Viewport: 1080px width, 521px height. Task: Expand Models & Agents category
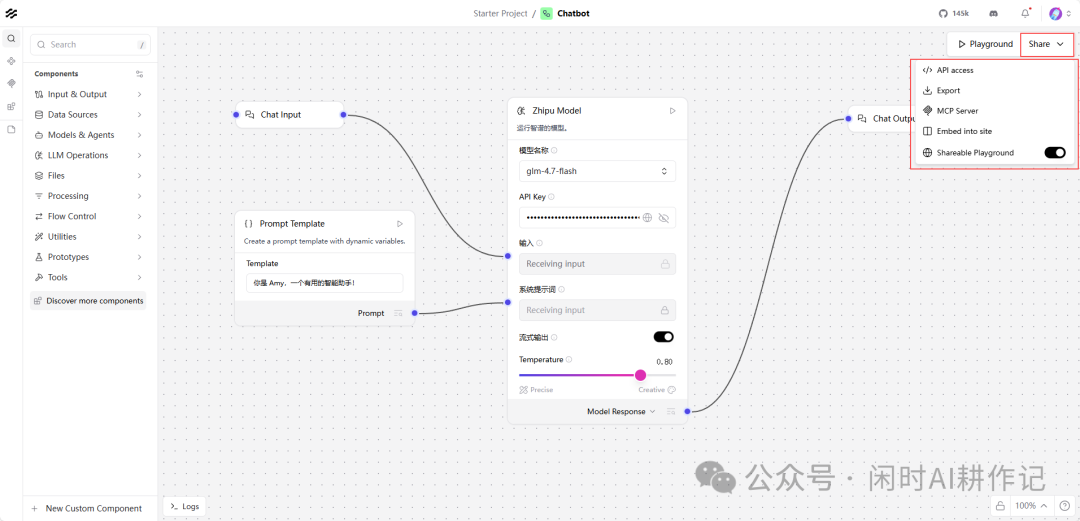tap(90, 135)
